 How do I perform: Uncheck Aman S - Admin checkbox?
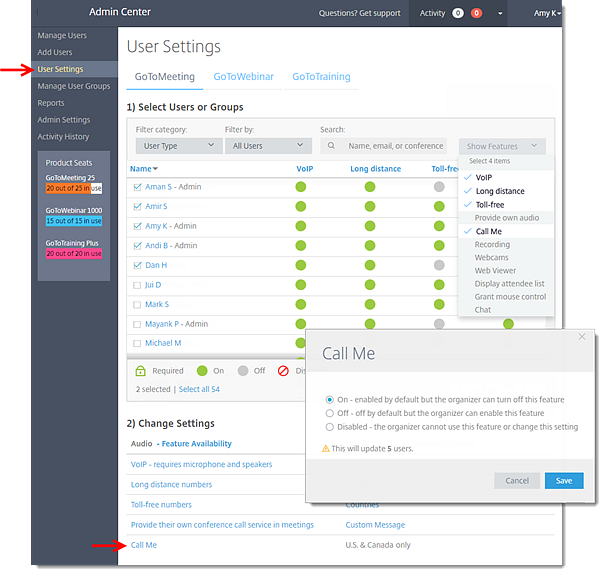point(137,187)
